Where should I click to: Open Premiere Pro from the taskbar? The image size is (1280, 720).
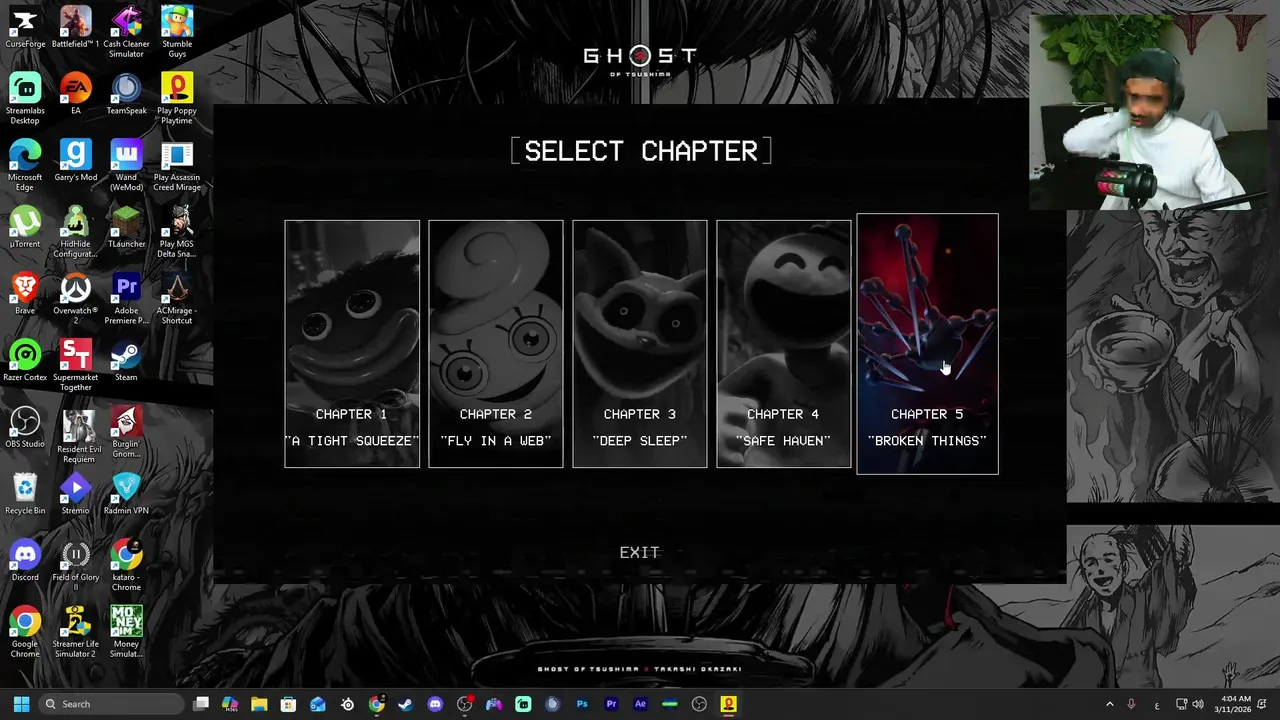[611, 704]
